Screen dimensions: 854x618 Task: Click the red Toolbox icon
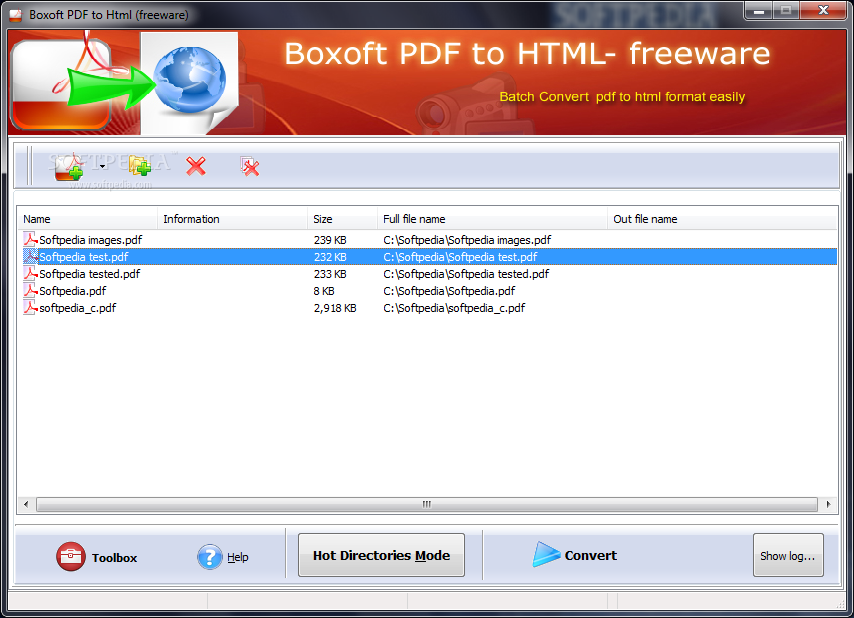click(x=71, y=556)
